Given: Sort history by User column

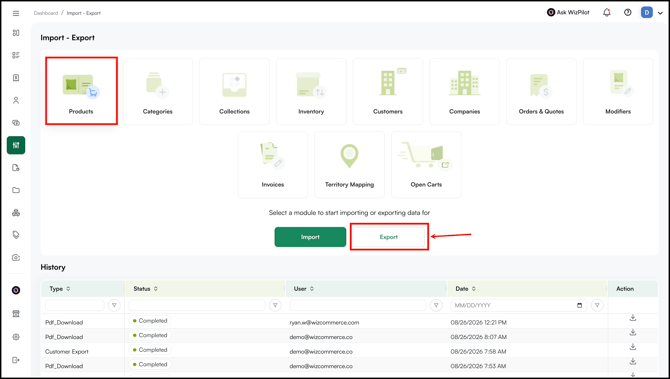Looking at the screenshot, I should (311, 289).
